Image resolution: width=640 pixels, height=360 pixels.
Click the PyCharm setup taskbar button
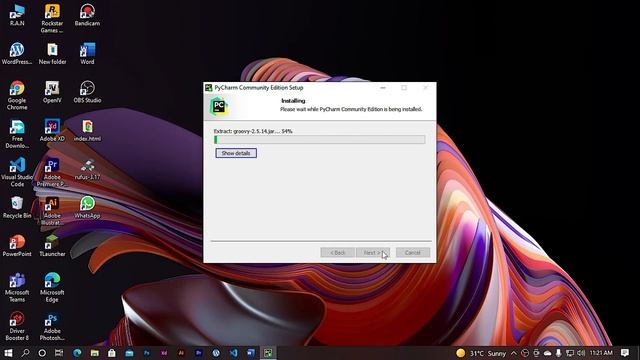268,353
